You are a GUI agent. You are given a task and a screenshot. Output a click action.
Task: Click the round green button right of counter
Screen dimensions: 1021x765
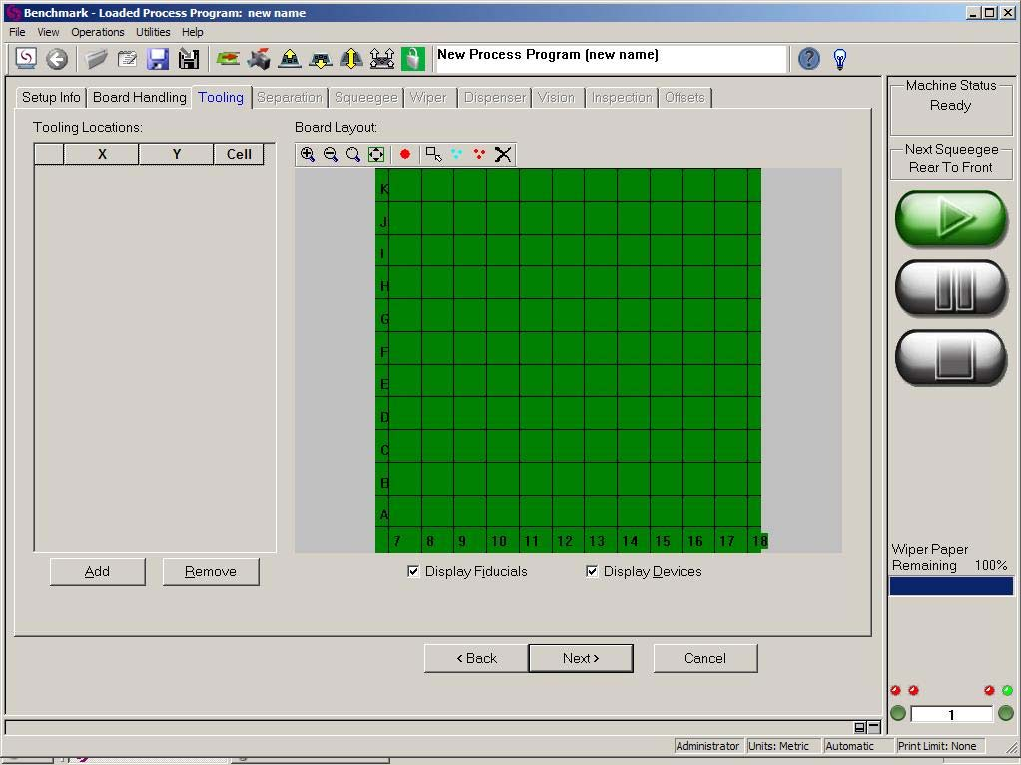[1005, 713]
